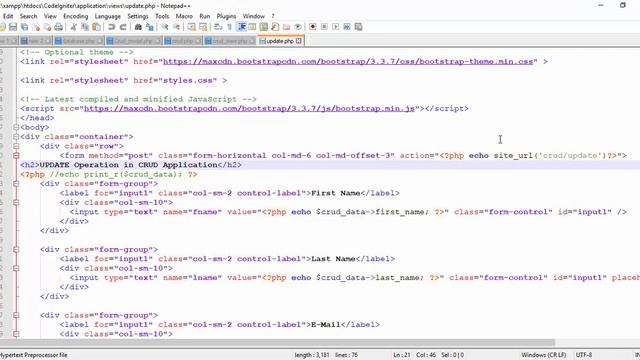Screen dimensions: 640x360
Task: Click the UTF-8 encoding in the status bar
Action: (584, 355)
